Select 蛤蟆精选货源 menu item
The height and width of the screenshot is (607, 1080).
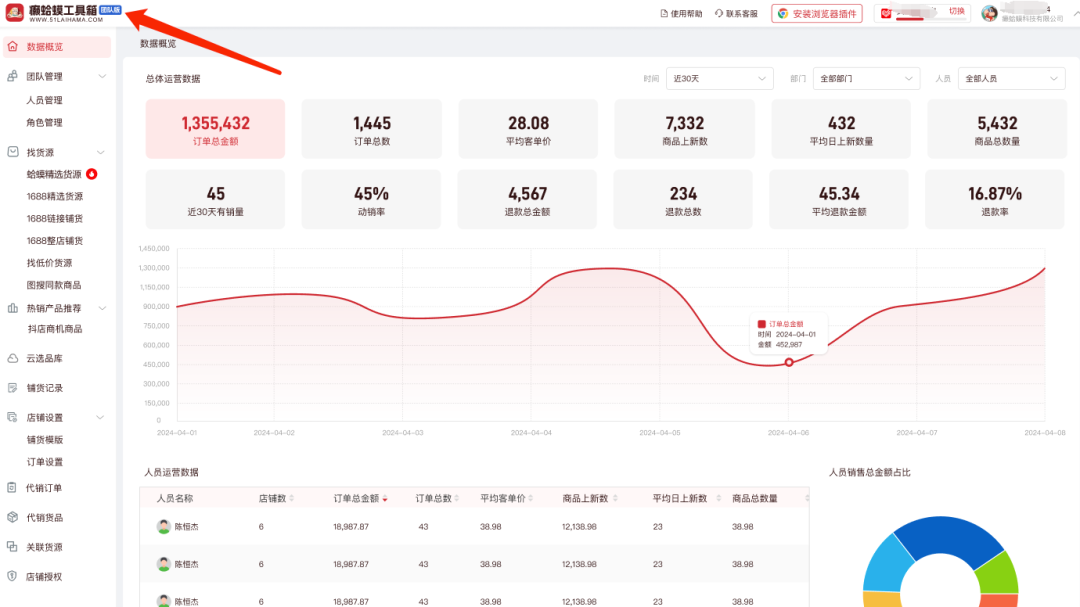54,174
